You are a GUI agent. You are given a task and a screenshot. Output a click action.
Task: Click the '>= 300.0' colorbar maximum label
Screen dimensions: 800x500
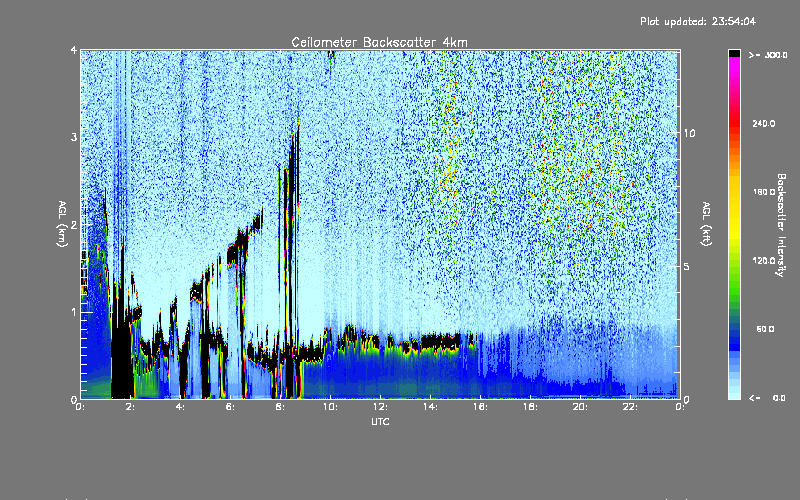[x=768, y=55]
